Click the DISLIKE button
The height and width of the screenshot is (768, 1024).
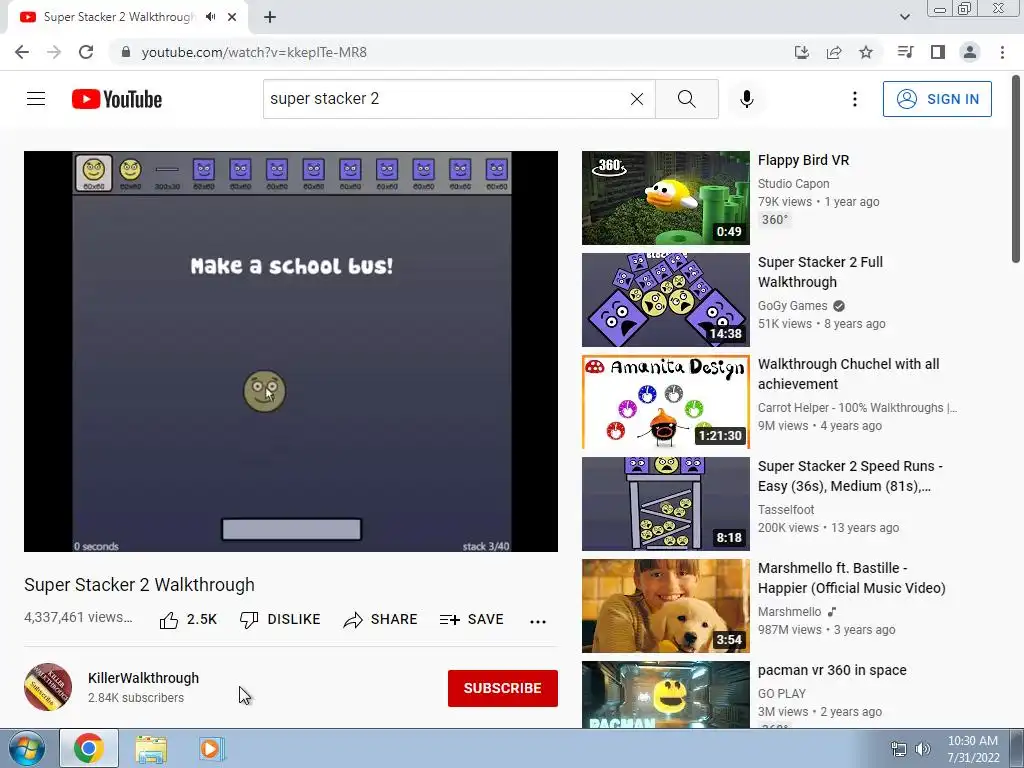280,620
